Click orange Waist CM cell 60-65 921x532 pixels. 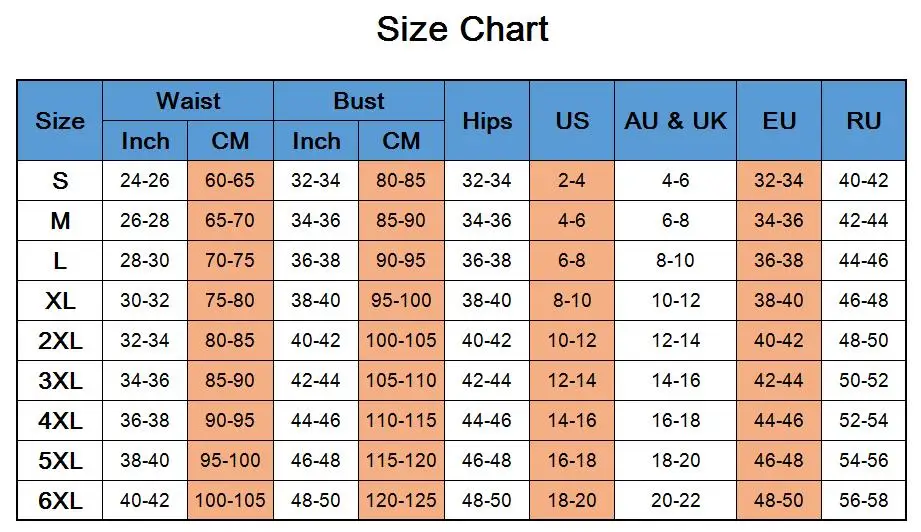point(230,181)
